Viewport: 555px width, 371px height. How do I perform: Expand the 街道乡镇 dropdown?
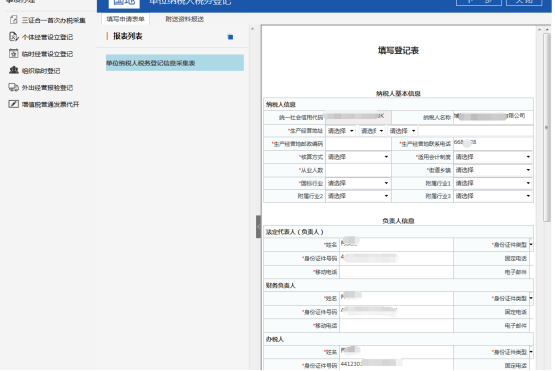pos(493,170)
